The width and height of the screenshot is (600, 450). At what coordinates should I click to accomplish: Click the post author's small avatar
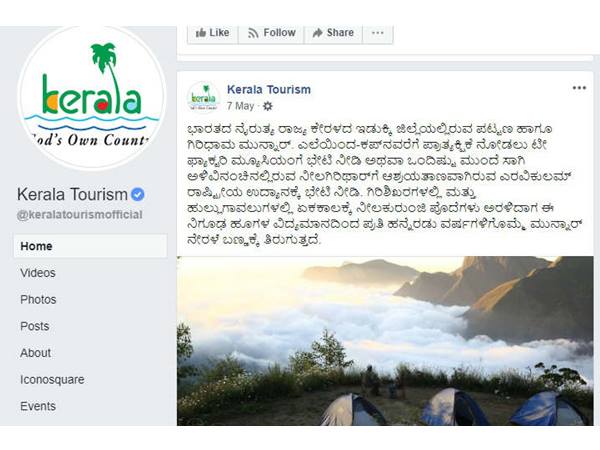[204, 98]
